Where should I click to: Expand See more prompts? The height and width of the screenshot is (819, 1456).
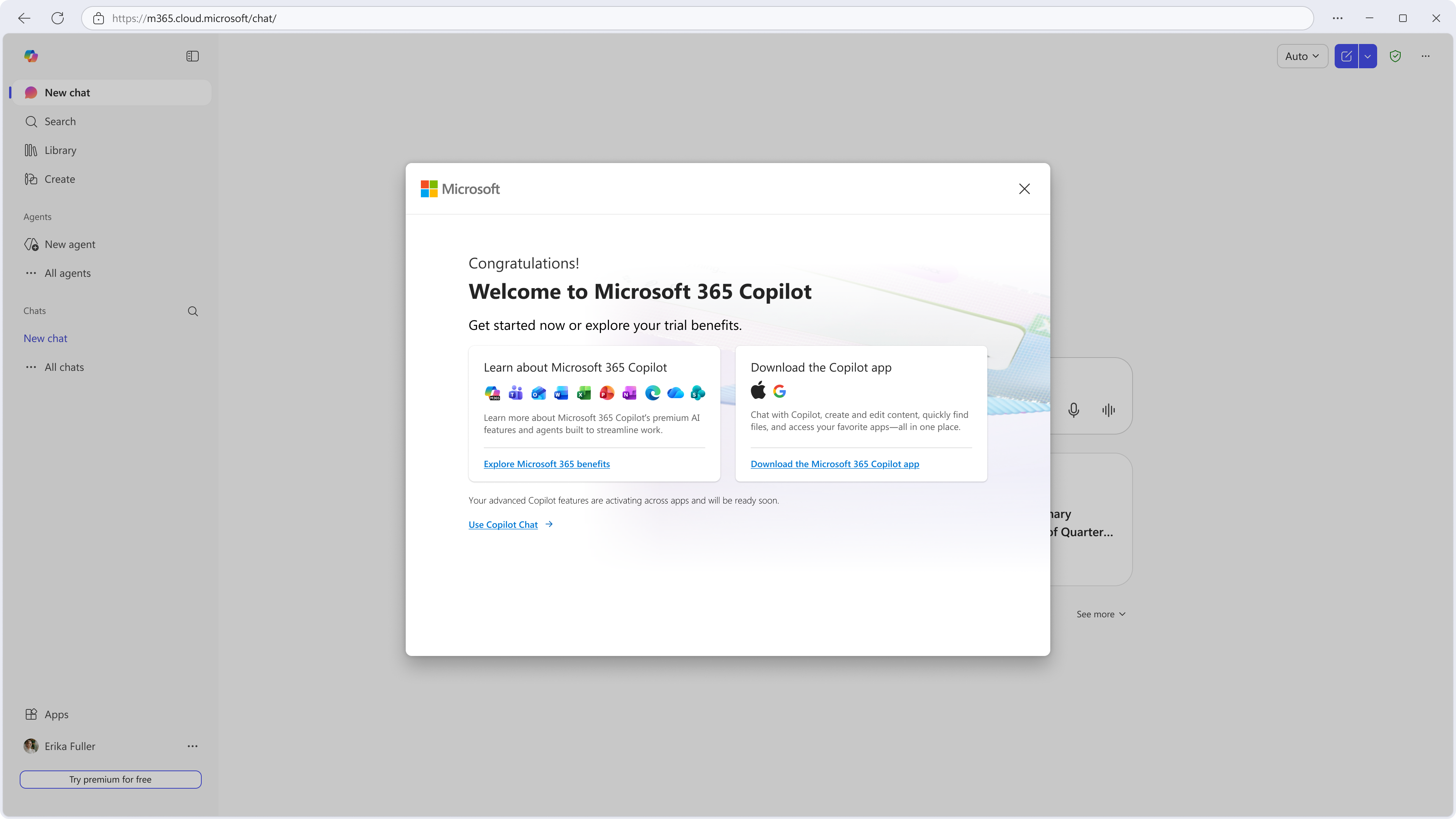pos(1100,614)
